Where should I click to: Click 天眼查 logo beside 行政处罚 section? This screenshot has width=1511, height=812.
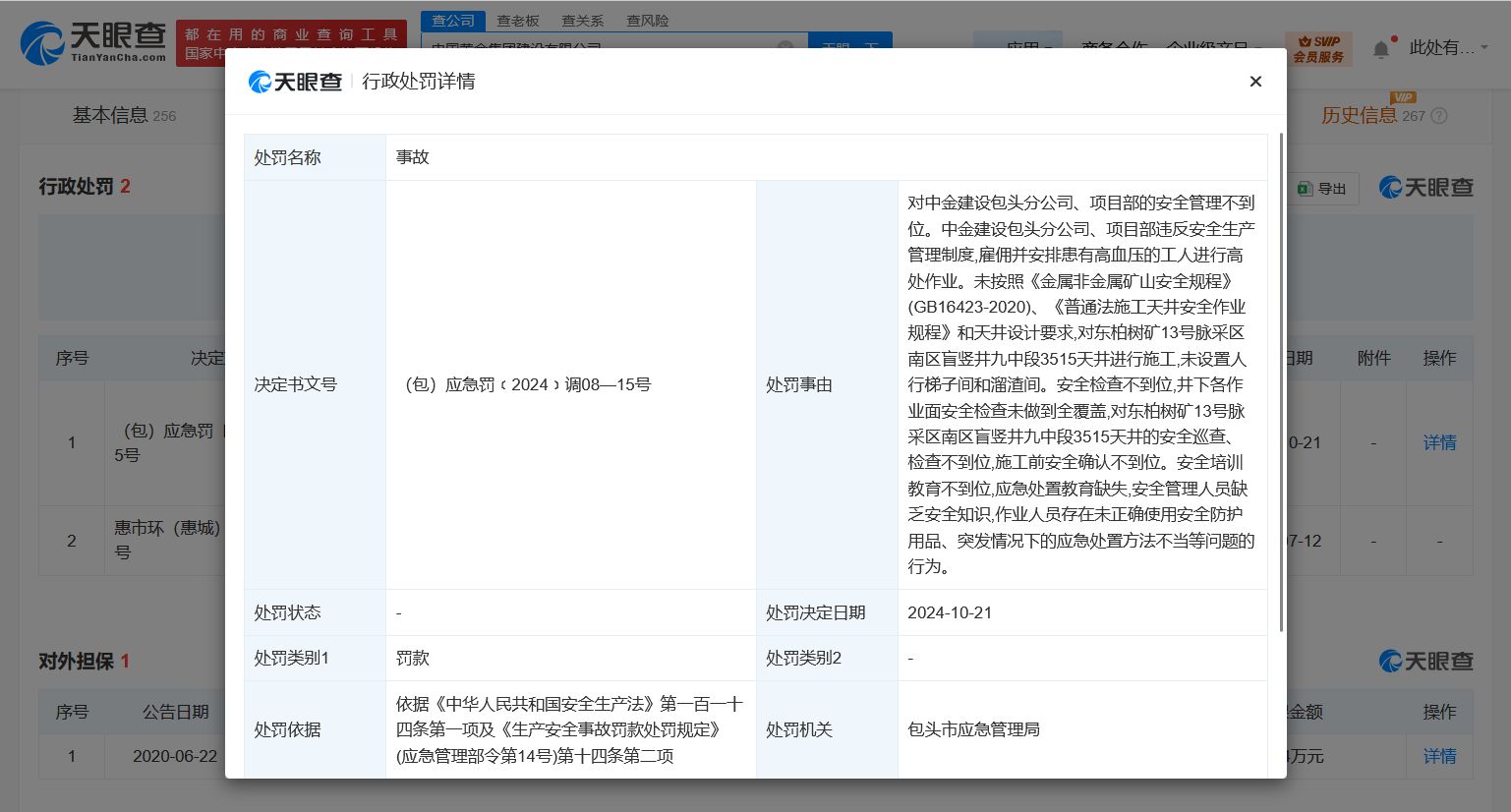click(x=1425, y=187)
